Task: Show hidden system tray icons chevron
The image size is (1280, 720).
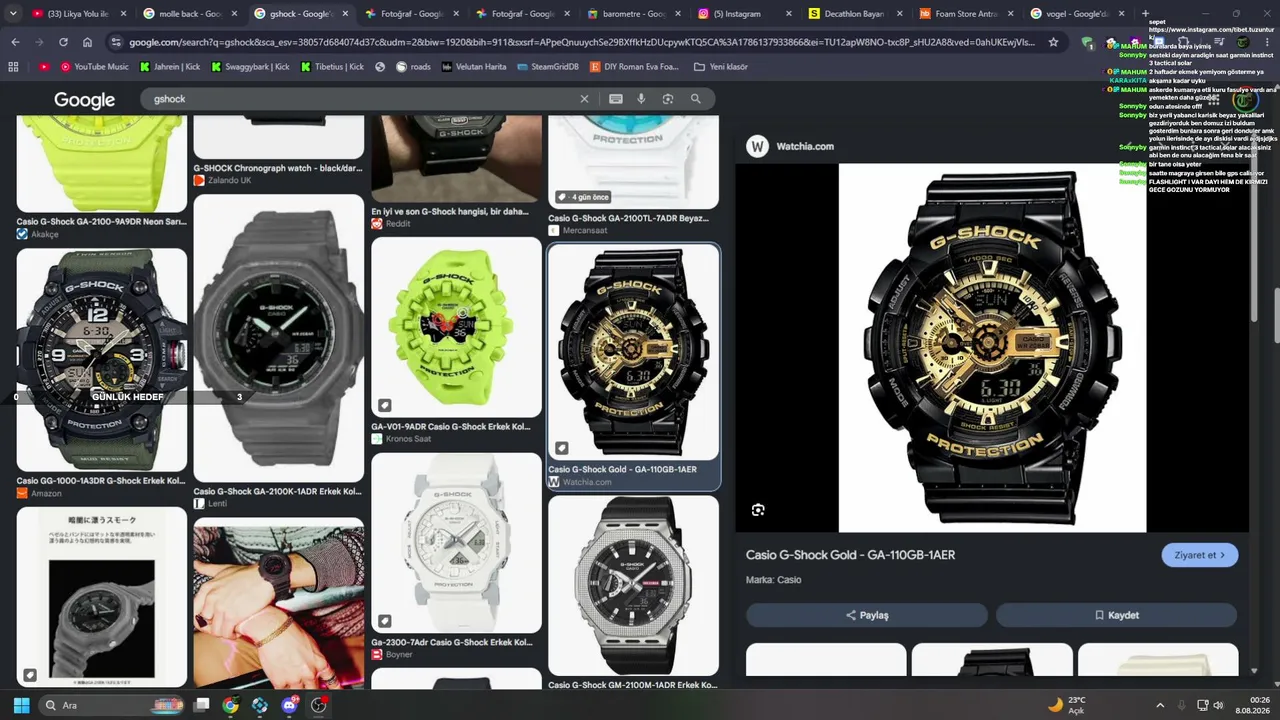Action: [x=1160, y=705]
